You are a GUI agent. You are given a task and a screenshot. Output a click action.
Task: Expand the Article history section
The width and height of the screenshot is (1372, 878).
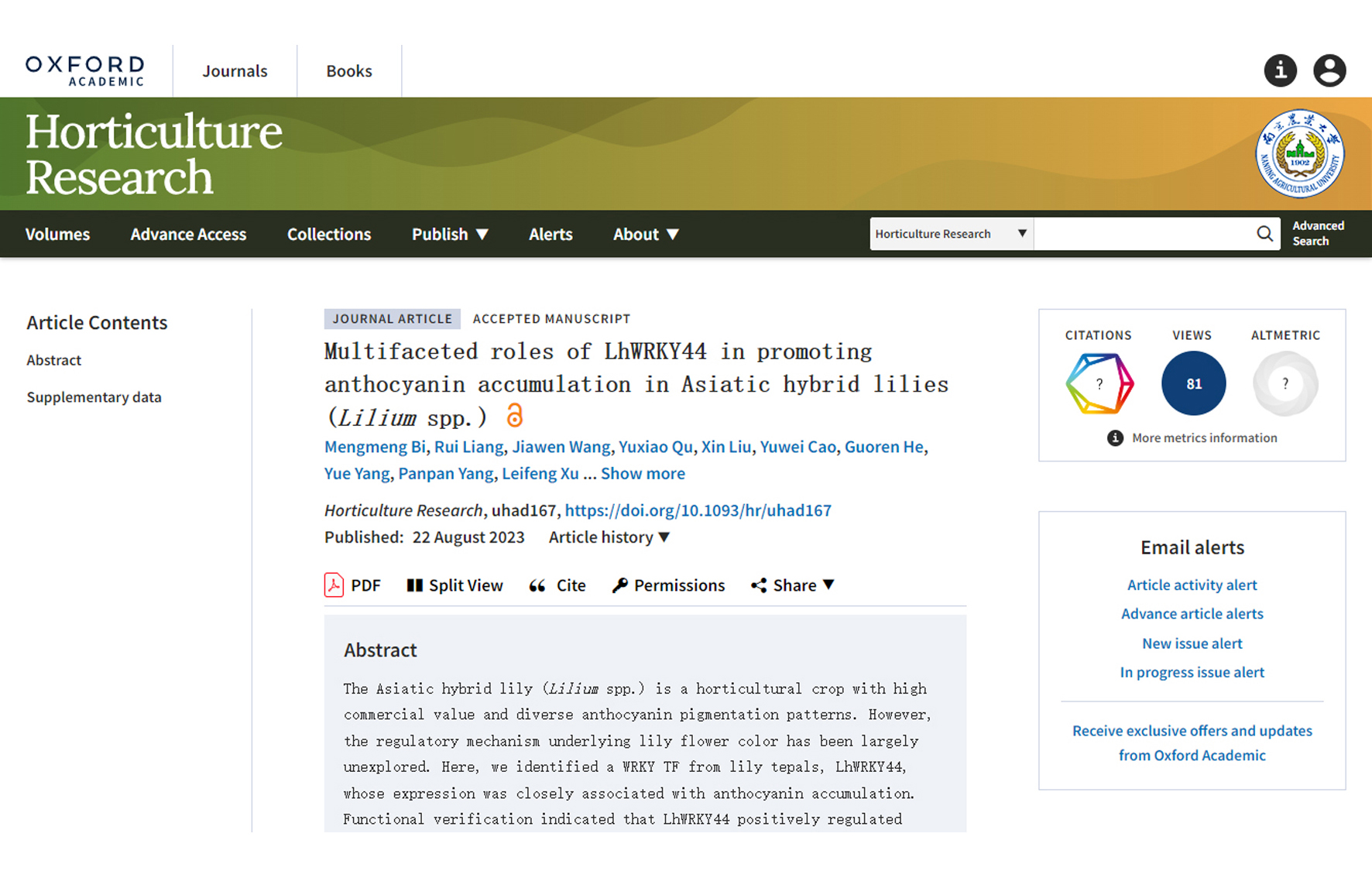[609, 537]
